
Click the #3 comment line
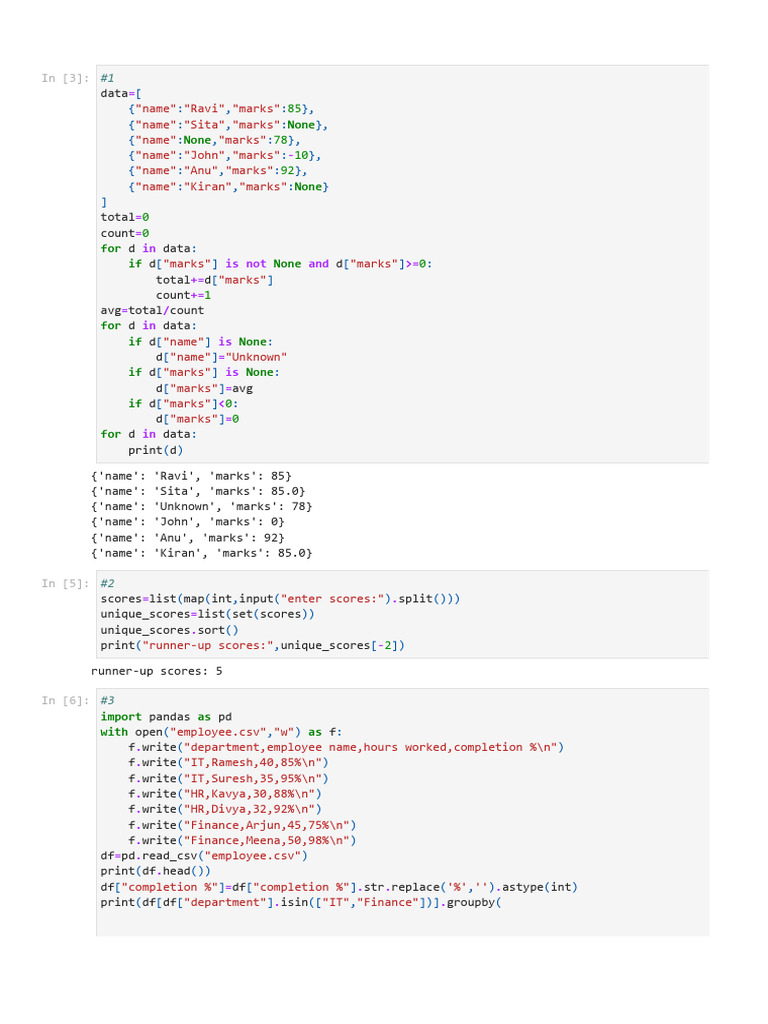coord(107,701)
